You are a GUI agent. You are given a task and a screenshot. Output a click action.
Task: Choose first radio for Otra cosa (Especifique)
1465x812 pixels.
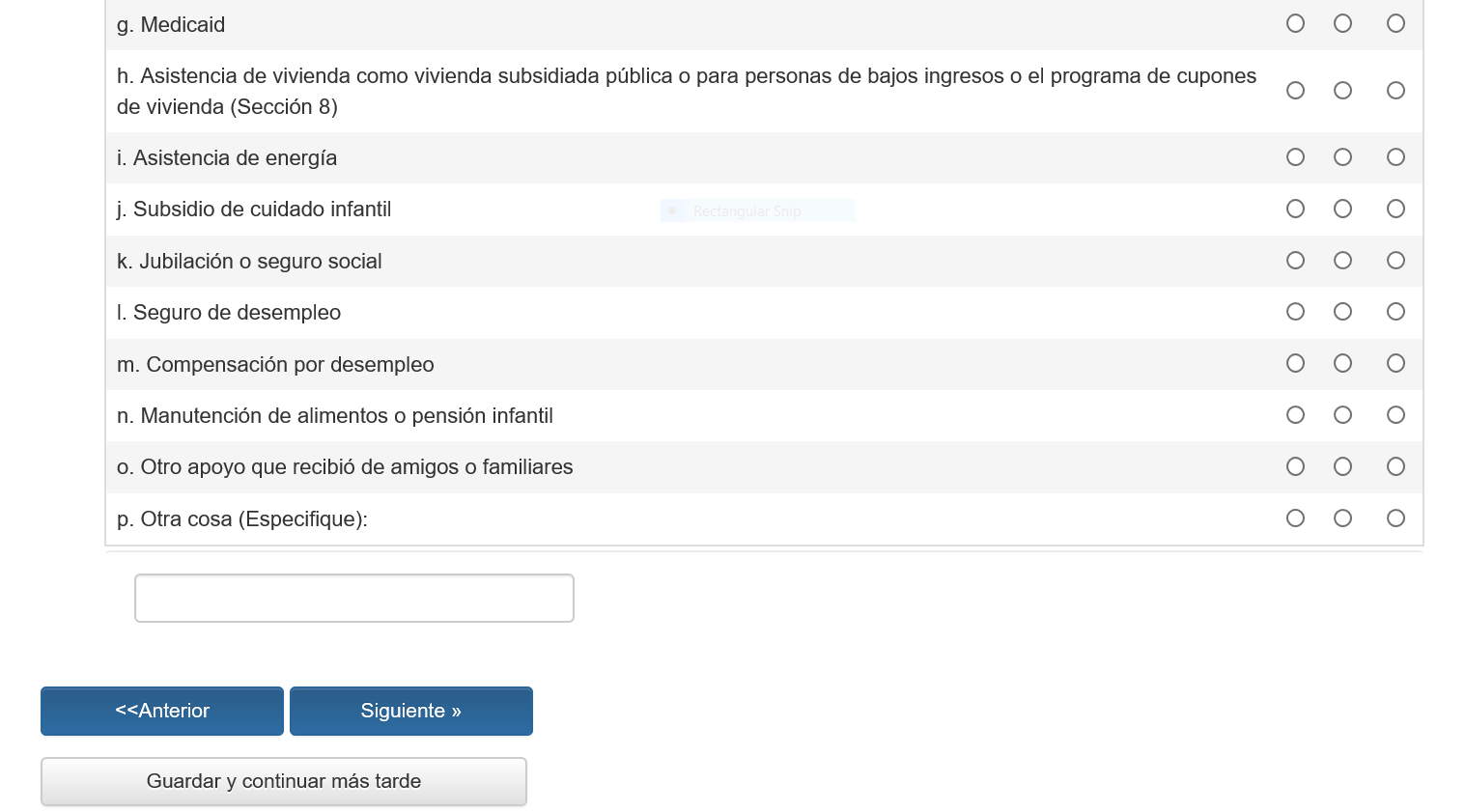pos(1295,518)
